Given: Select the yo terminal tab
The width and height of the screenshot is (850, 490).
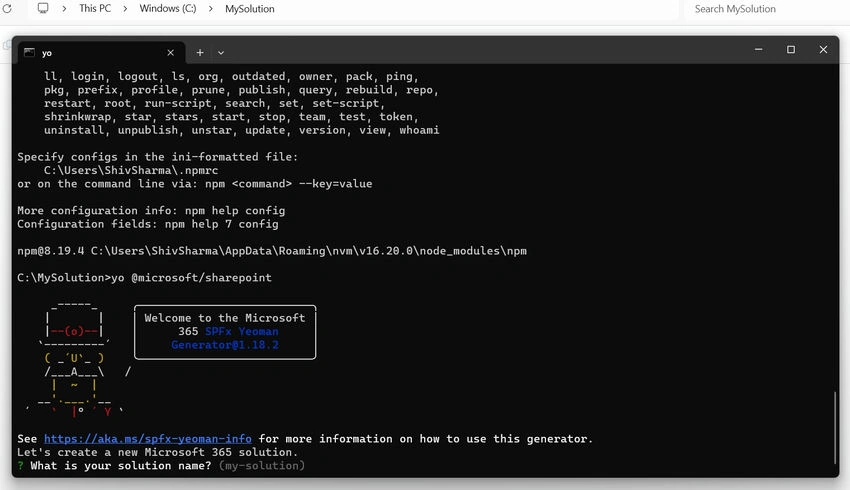Looking at the screenshot, I should [101, 53].
